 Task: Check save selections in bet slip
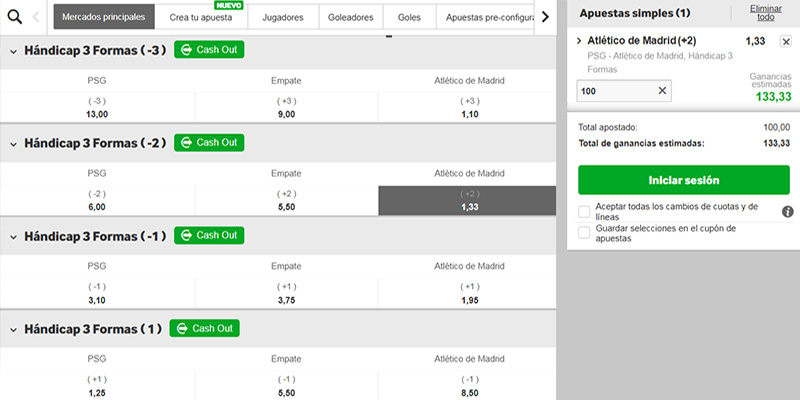click(584, 232)
